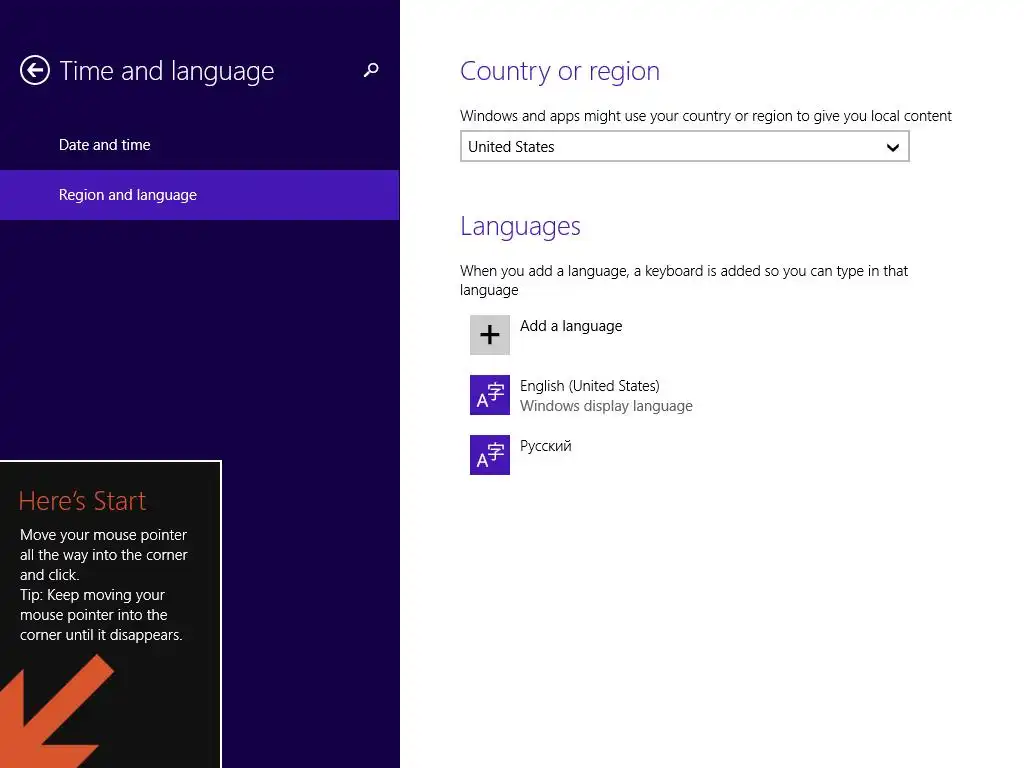Select the English (United States) language icon

(x=490, y=395)
